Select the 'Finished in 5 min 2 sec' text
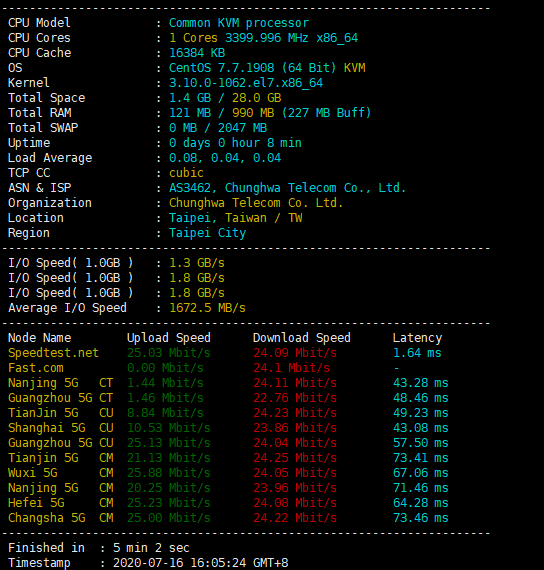This screenshot has height=570, width=544. click(x=99, y=548)
